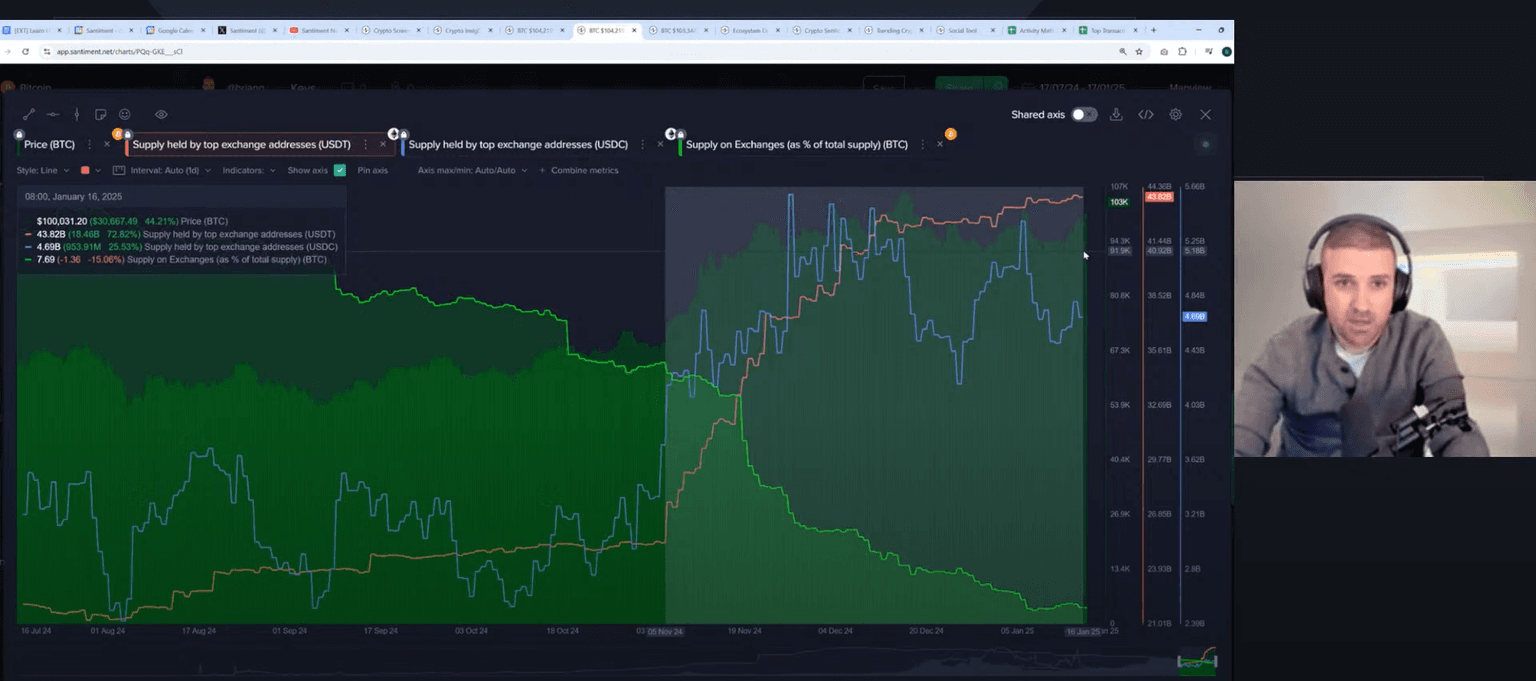
Task: Add a sticky note to chart
Action: 100,115
